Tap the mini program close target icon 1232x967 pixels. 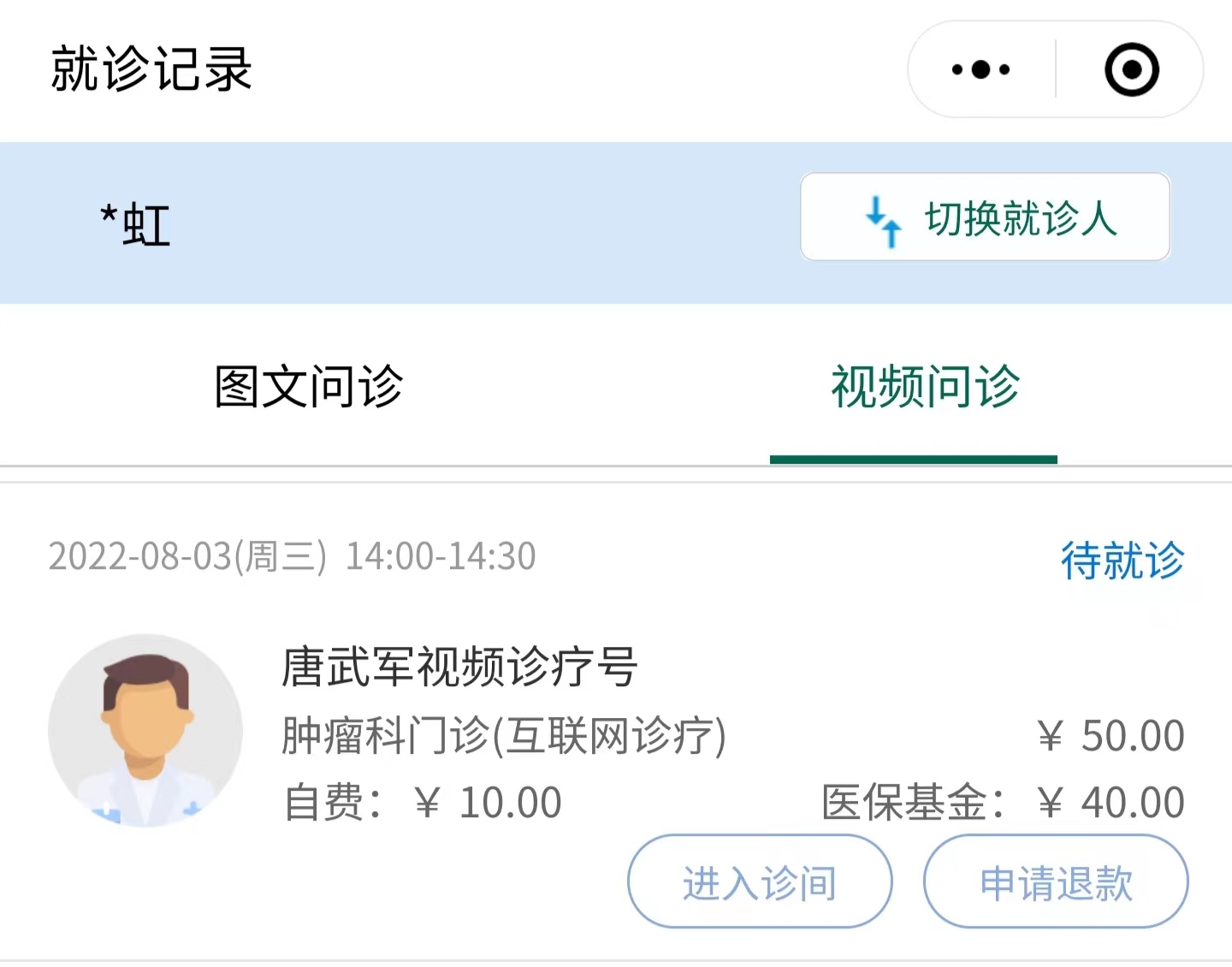[x=1131, y=69]
